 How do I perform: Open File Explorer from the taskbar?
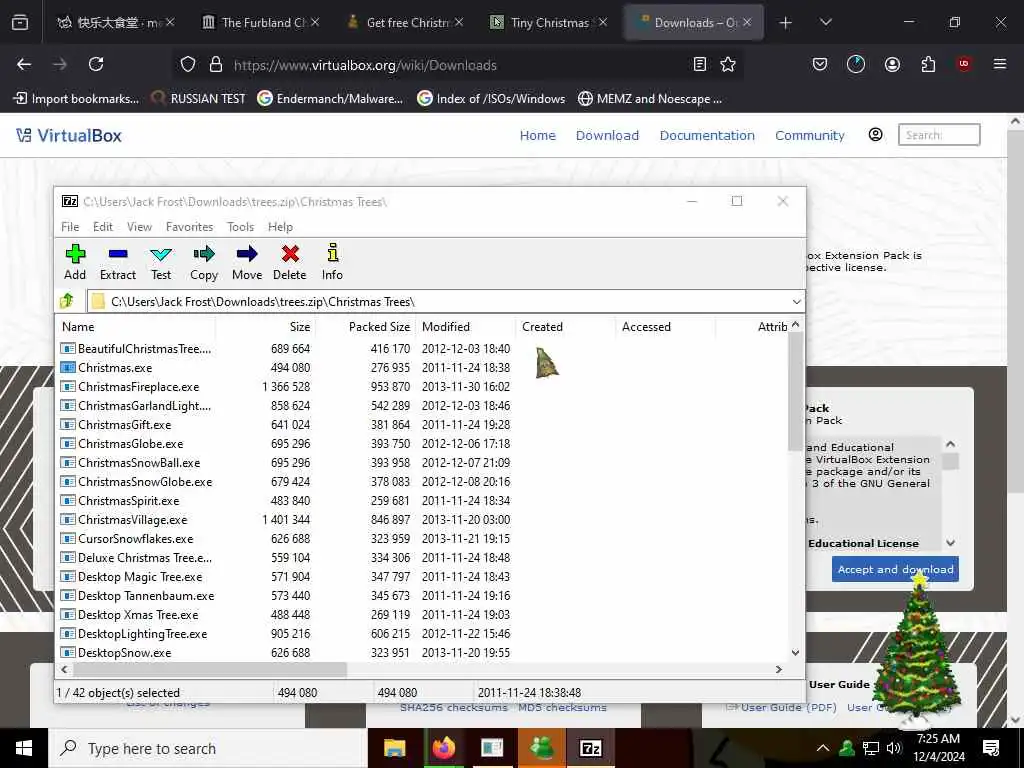click(394, 748)
